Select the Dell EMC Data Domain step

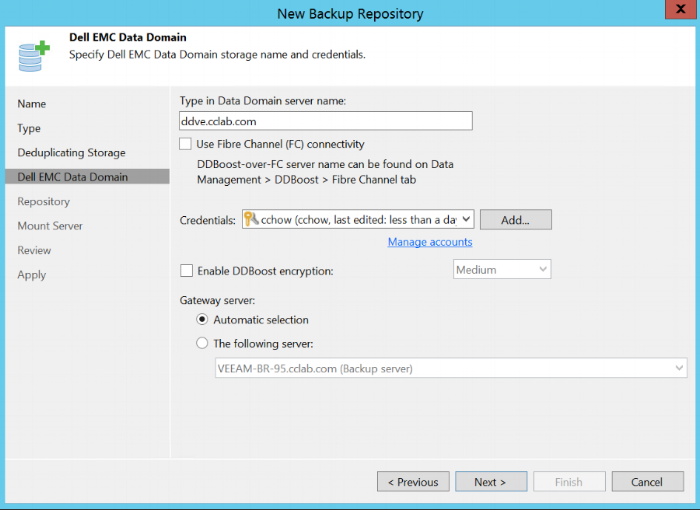pos(87,177)
